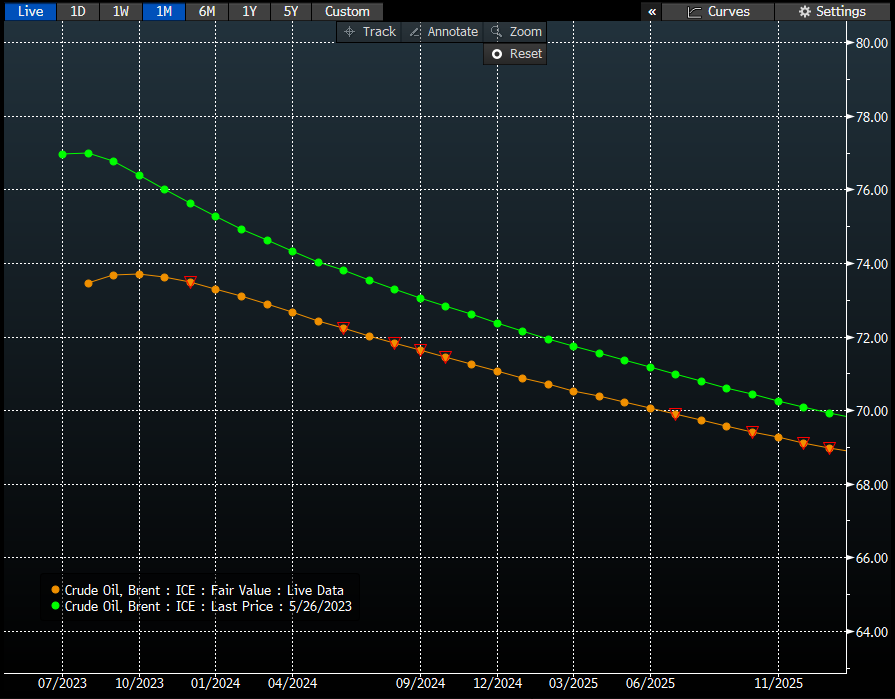
Task: Open the Custom date range option
Action: (347, 11)
